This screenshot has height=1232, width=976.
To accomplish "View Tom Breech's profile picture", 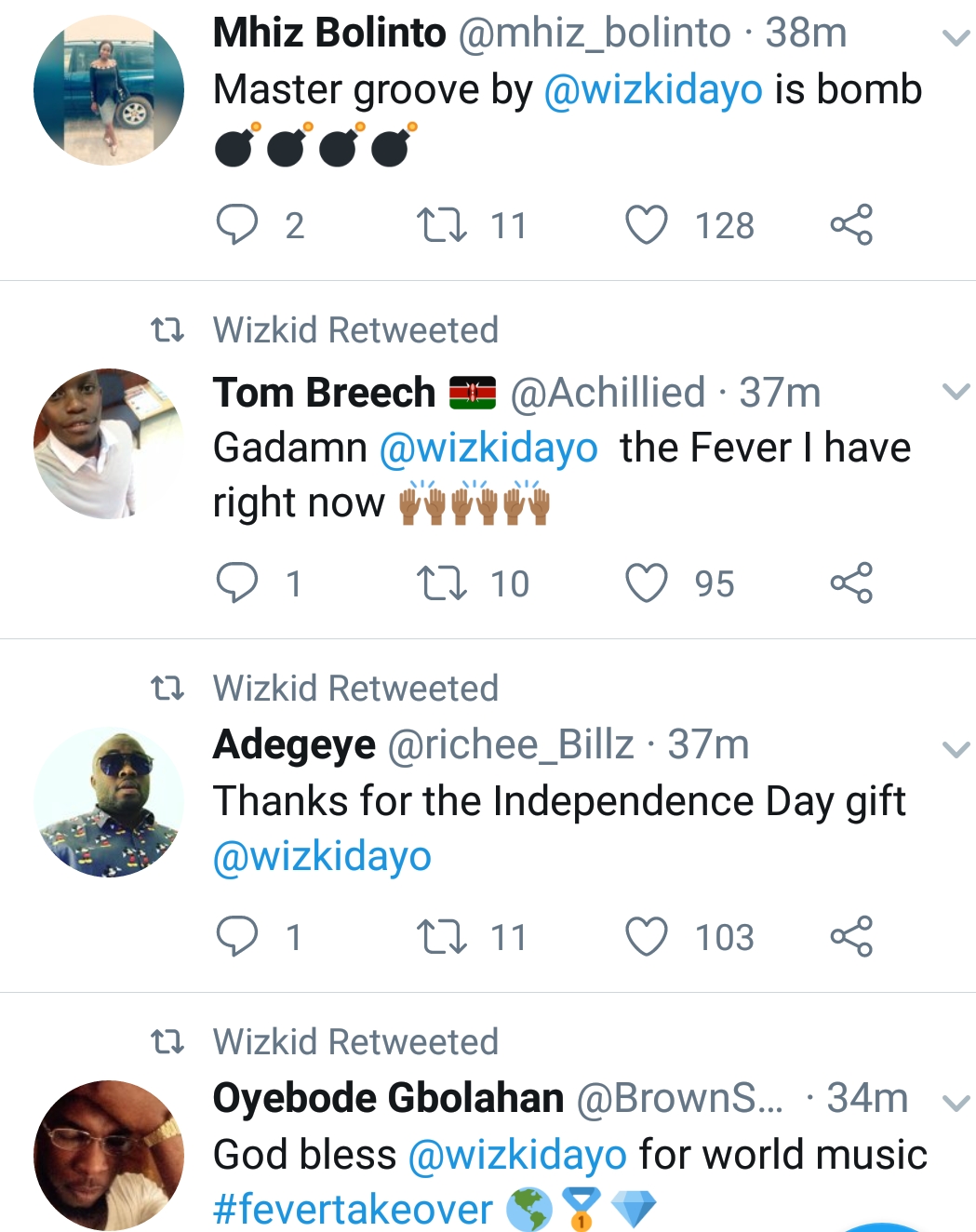I will point(109,444).
